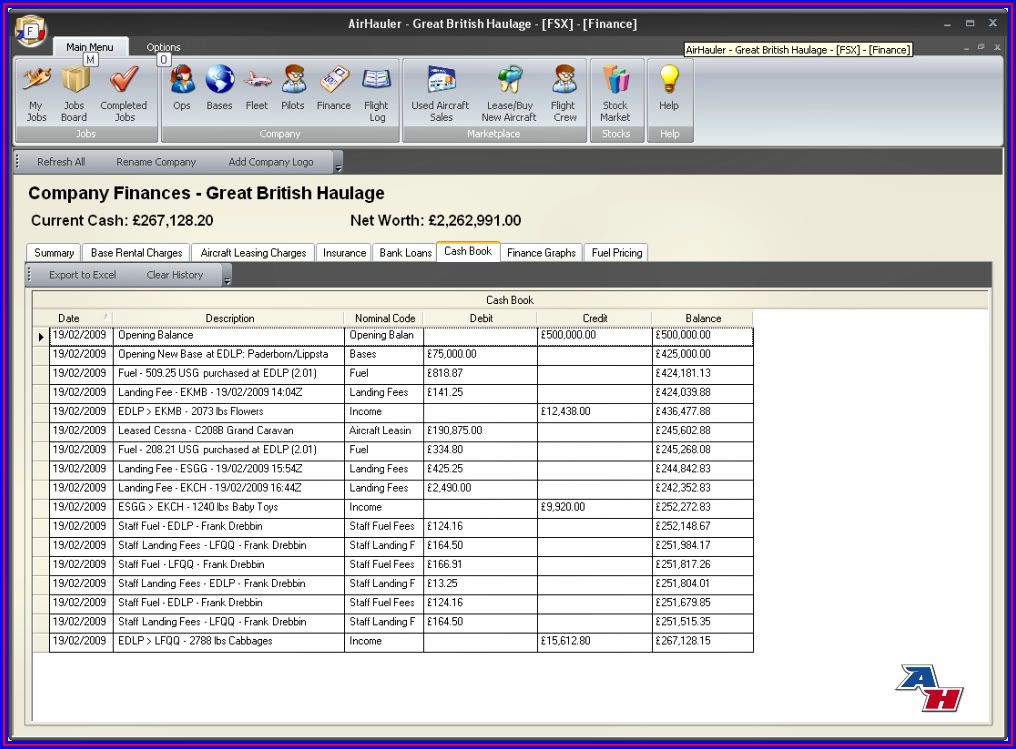Viewport: 1016px width, 749px height.
Task: Click Refresh All button
Action: click(61, 162)
